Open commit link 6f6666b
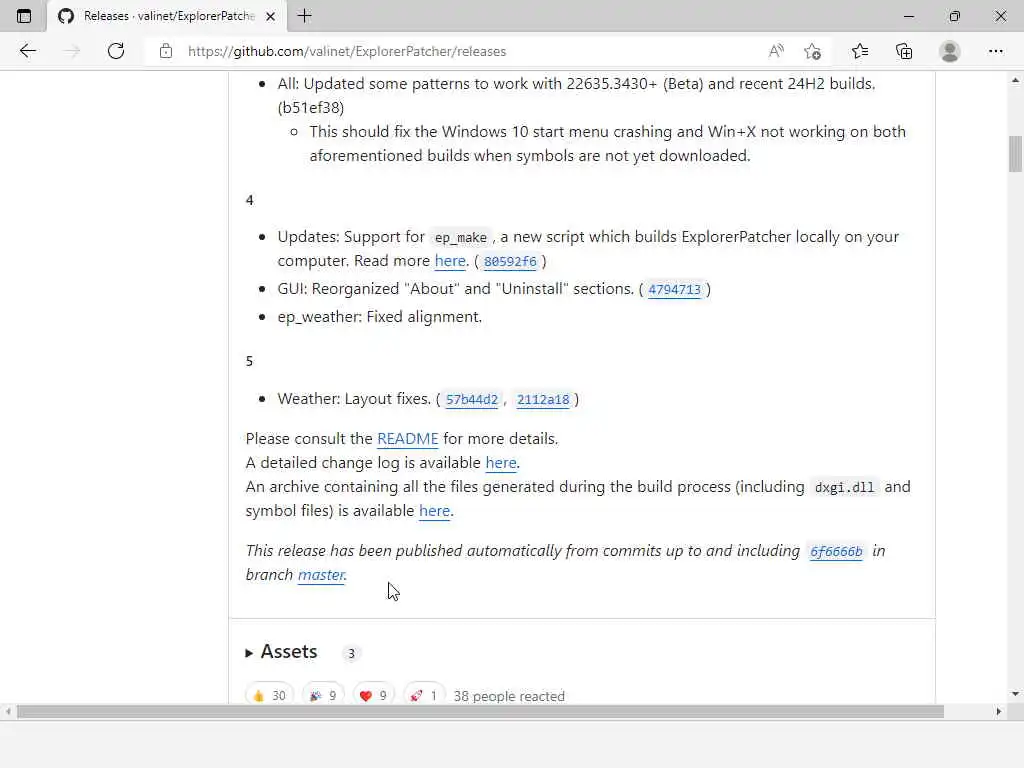The image size is (1024, 768). [x=836, y=551]
